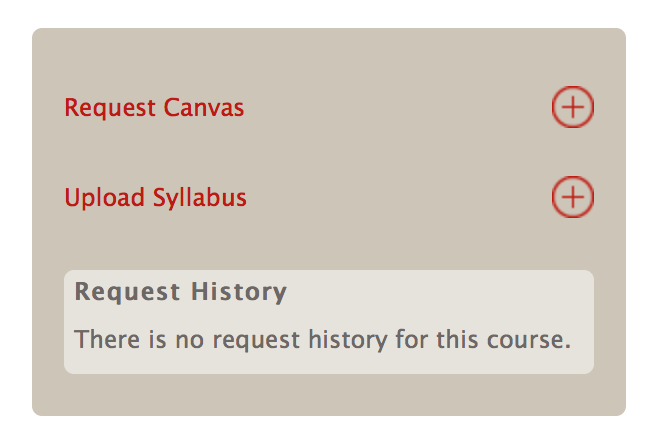Expand Request Canvas with its plus icon
Viewport: 656px width, 444px height.
[x=572, y=107]
